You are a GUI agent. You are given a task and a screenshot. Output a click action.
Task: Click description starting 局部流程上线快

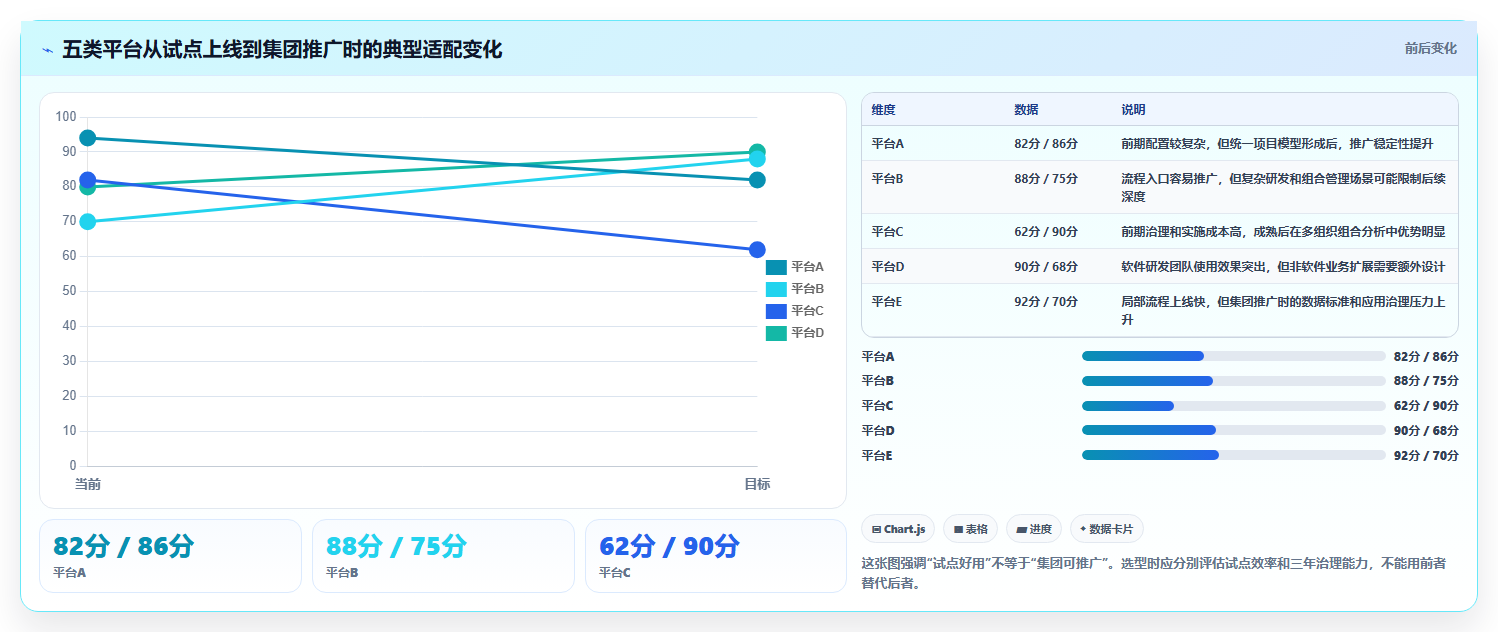tap(1283, 311)
